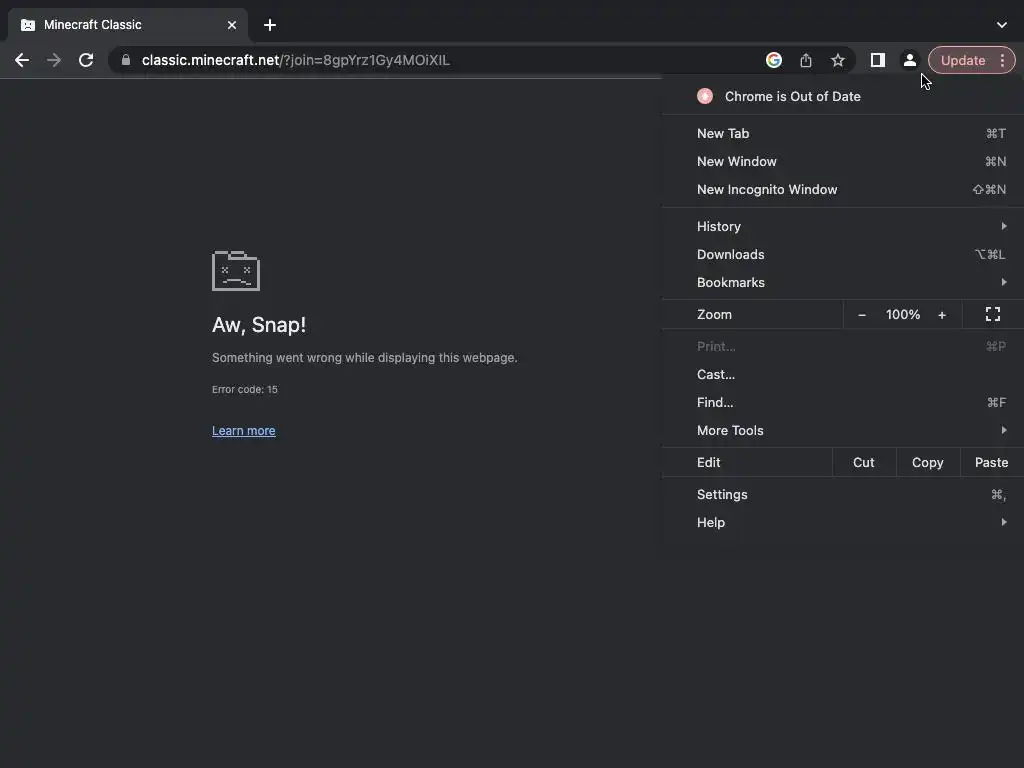Click the Aw, Snap! heading
Screen dimensions: 1024x768
pos(259,325)
